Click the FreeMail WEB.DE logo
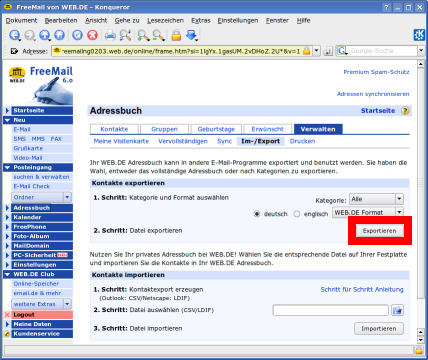This screenshot has height=360, width=428. click(41, 85)
